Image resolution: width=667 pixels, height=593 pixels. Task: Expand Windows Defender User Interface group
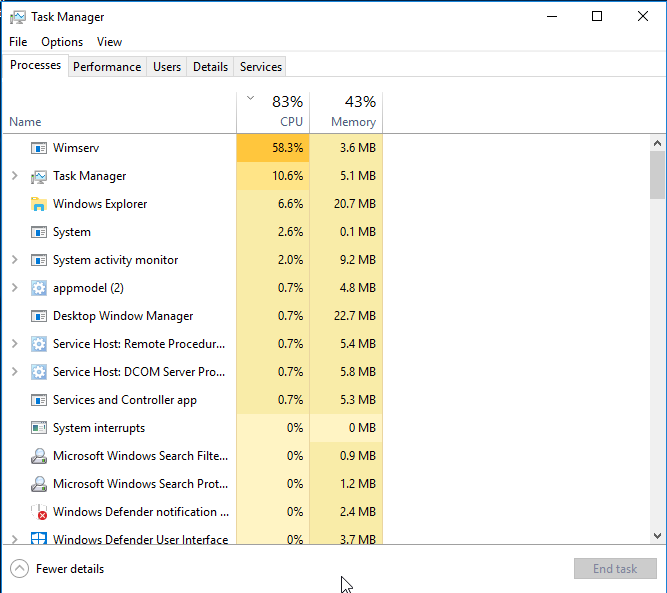coord(14,539)
